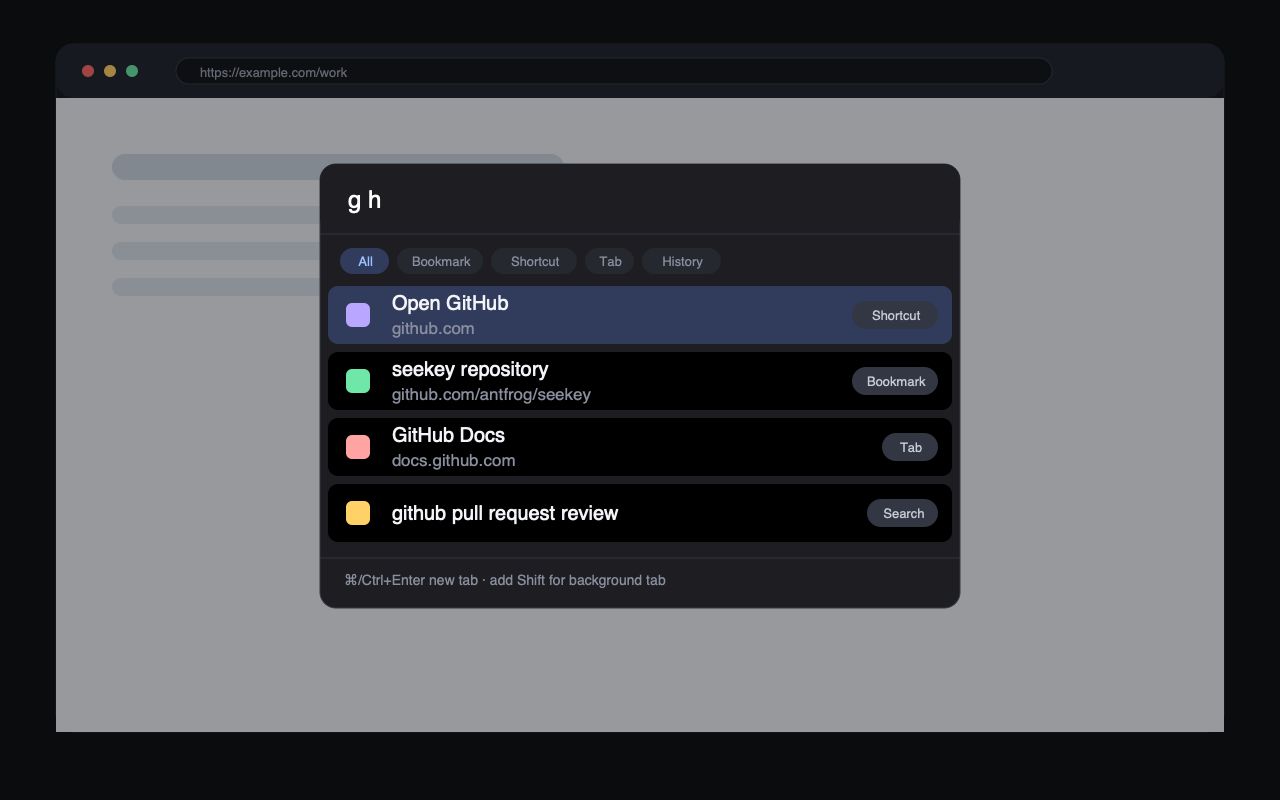Select github pull request review search suggestion
Viewport: 1280px width, 800px height.
pyautogui.click(x=640, y=513)
